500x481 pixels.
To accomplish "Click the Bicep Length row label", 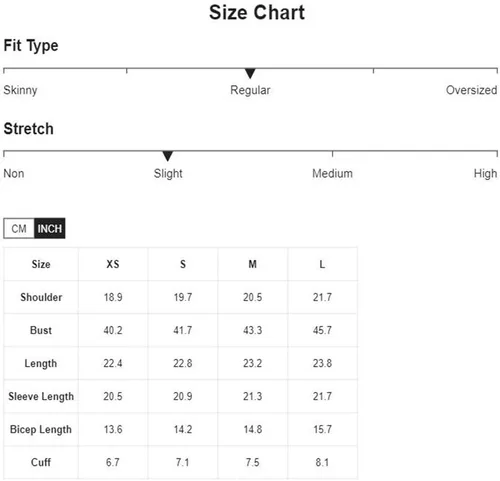I will [41, 429].
